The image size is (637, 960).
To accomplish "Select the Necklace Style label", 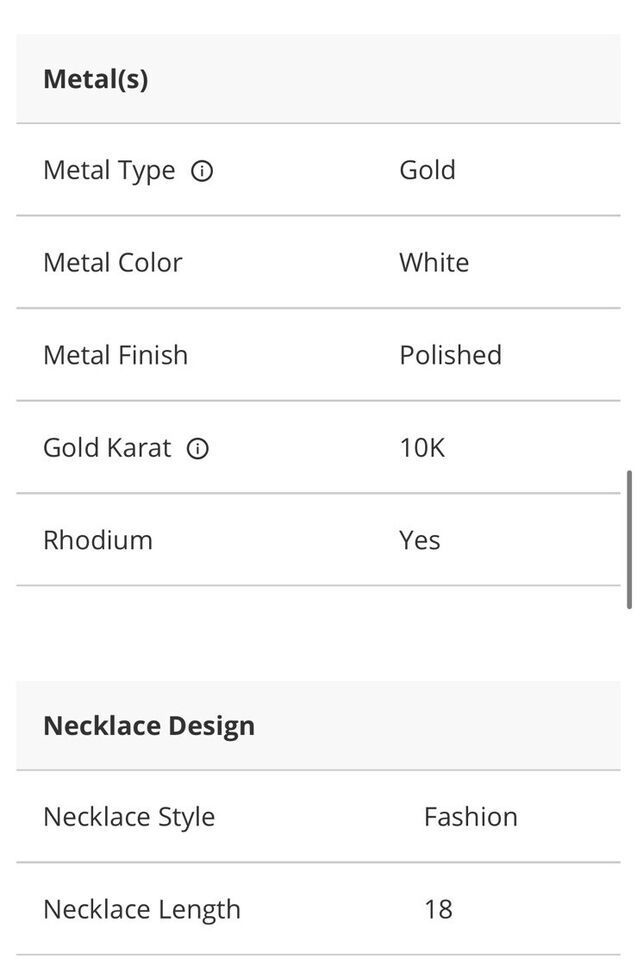I will coord(129,816).
